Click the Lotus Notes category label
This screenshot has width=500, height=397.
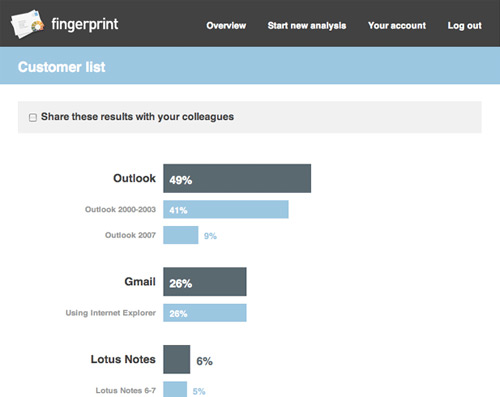coord(123,359)
